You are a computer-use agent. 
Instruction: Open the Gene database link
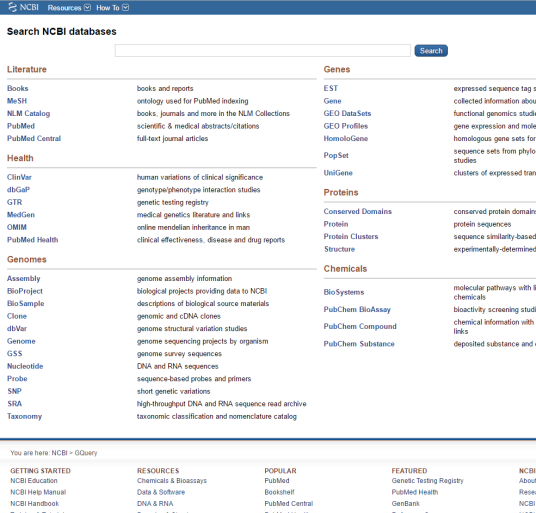pos(332,101)
